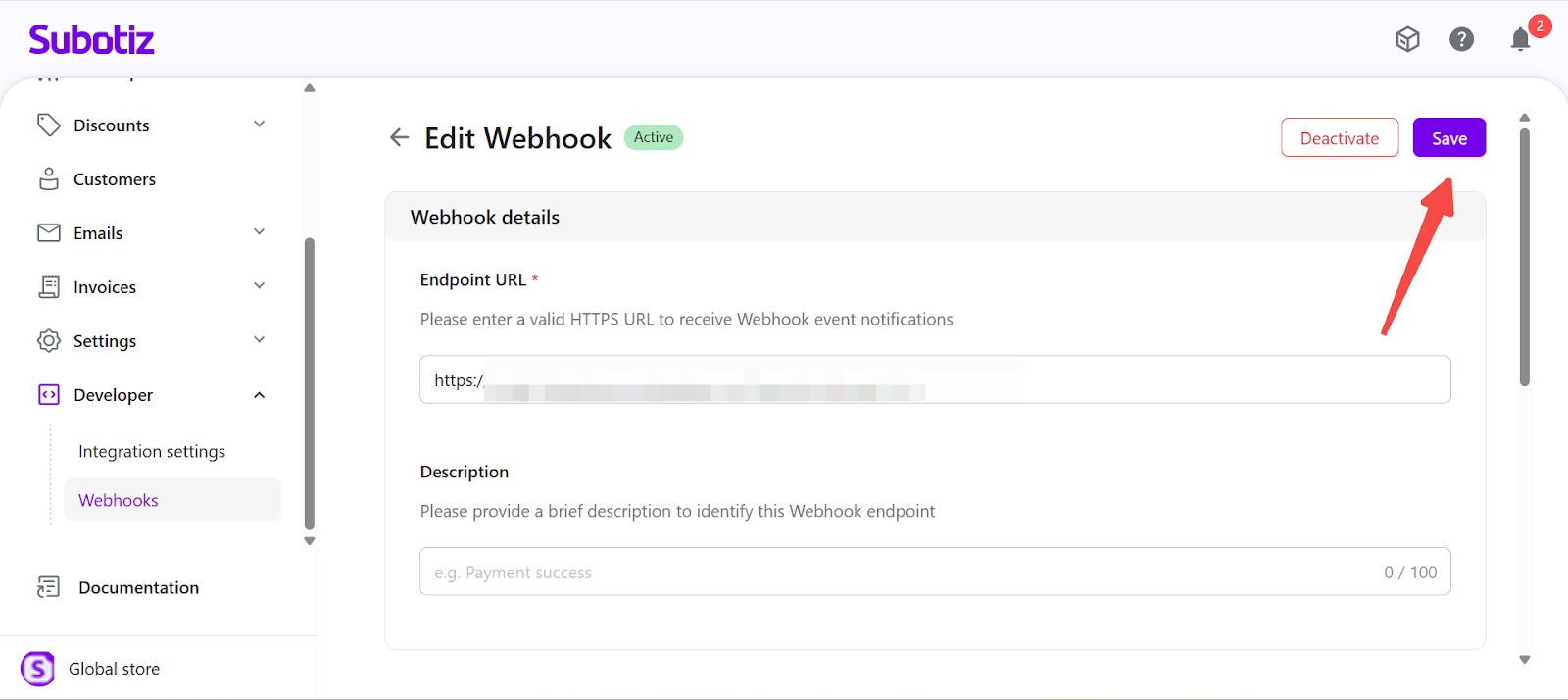Collapse the Developer section chevron
This screenshot has height=700, width=1568.
[260, 395]
